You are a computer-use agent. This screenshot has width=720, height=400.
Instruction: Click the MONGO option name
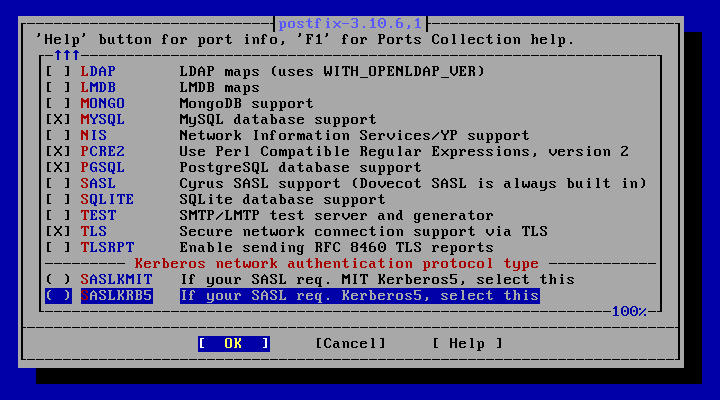click(102, 104)
